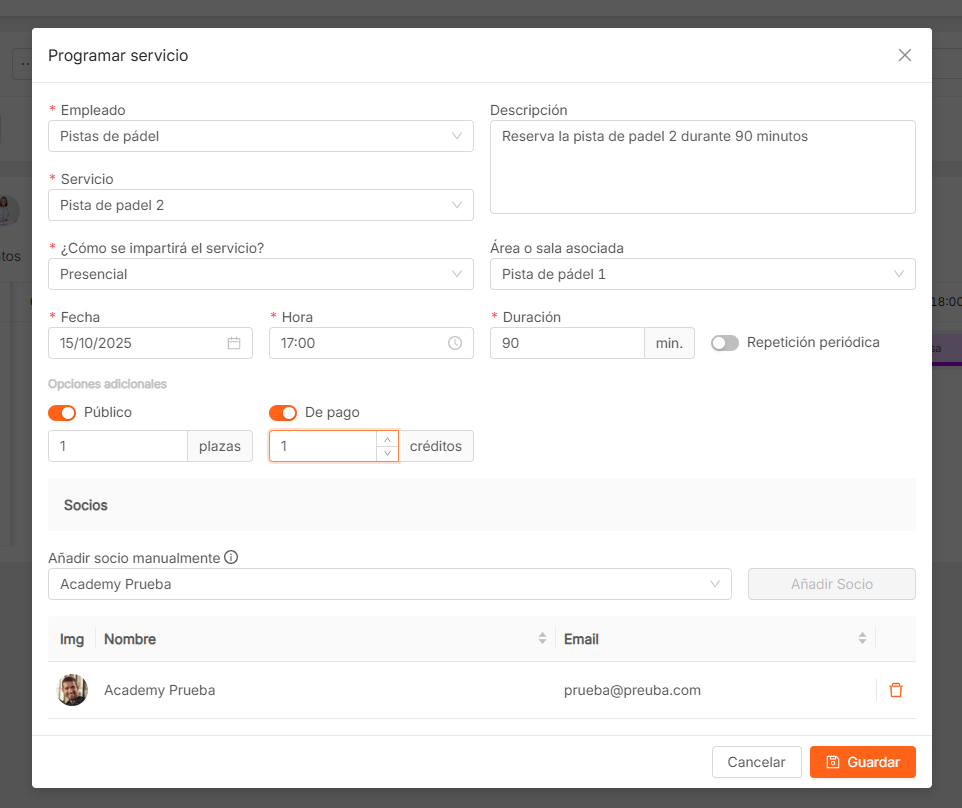This screenshot has height=808, width=962.
Task: Increase créditos with the up stepper arrow
Action: 387,439
